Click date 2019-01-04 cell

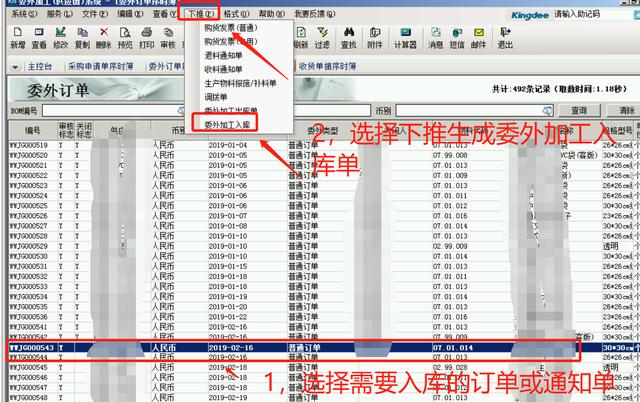coord(228,145)
